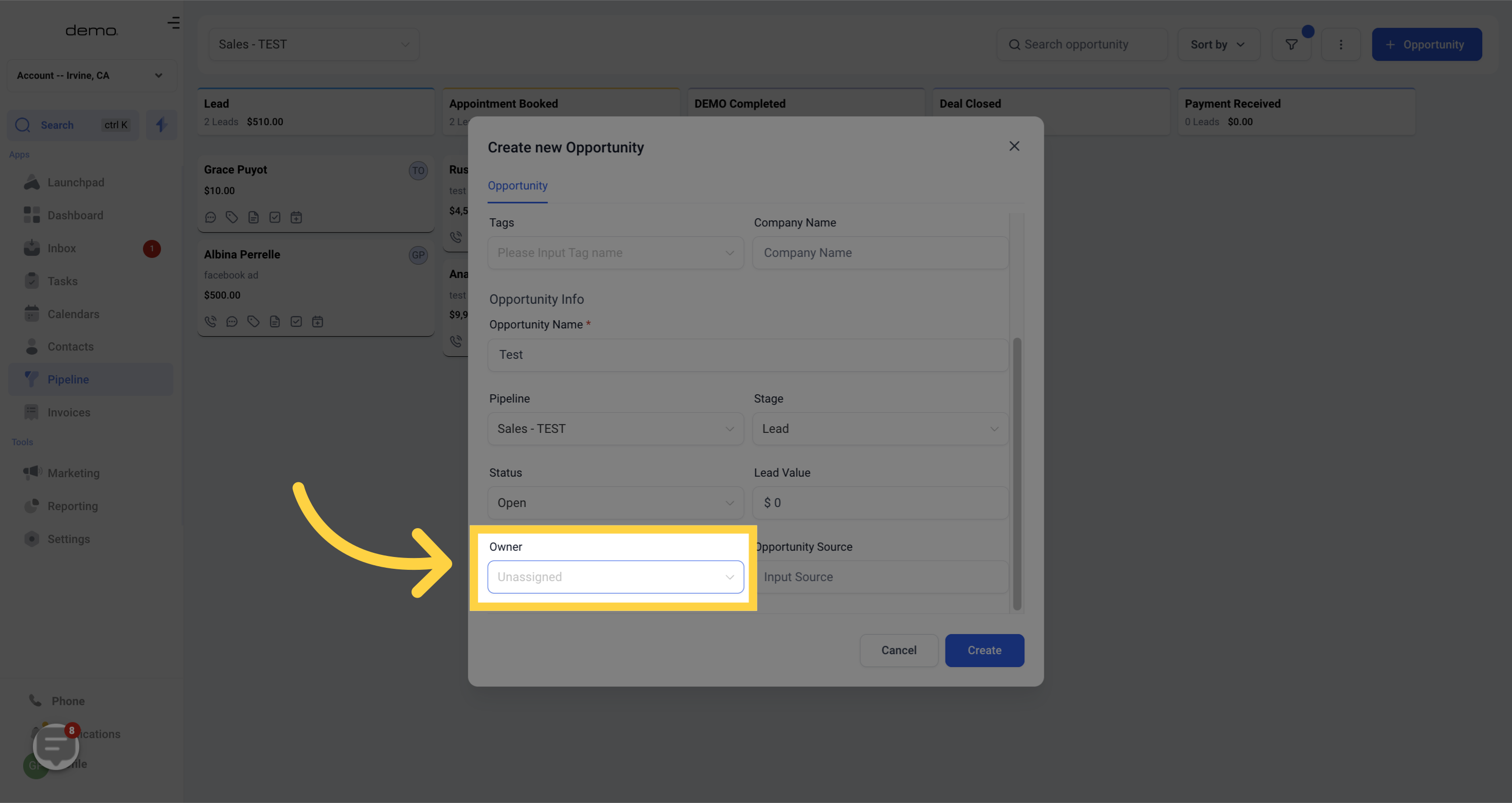Close the Create new Opportunity dialog
Image resolution: width=1512 pixels, height=803 pixels.
click(1013, 146)
